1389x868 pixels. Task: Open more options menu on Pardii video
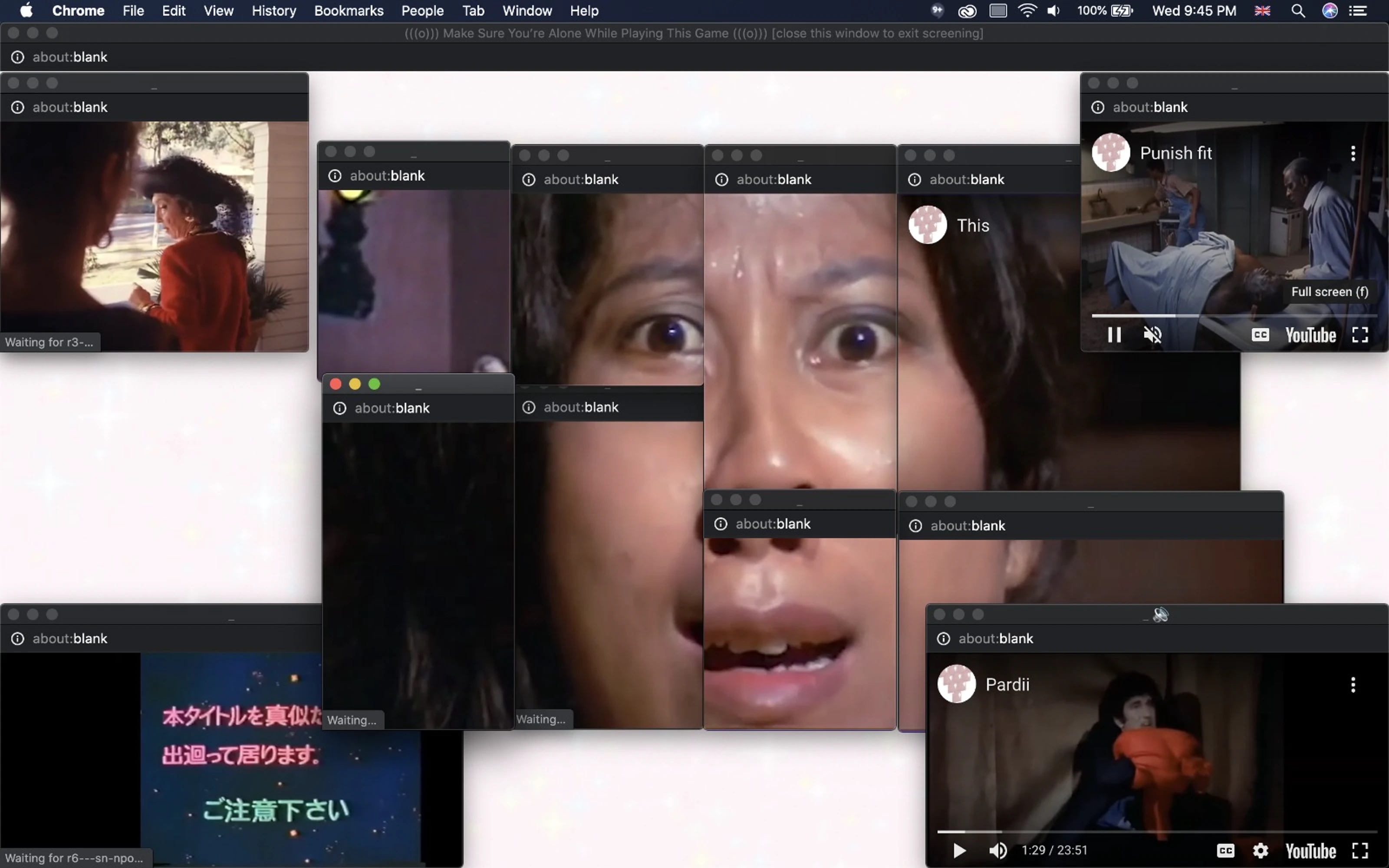pos(1353,684)
